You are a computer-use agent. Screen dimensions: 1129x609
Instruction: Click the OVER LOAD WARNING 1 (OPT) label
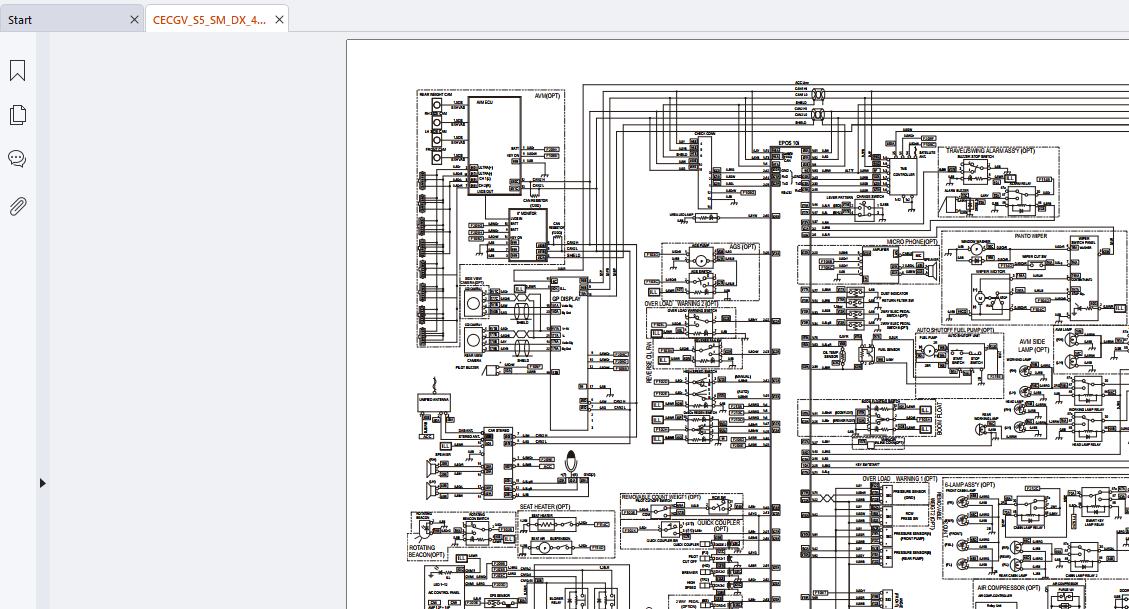coord(899,479)
